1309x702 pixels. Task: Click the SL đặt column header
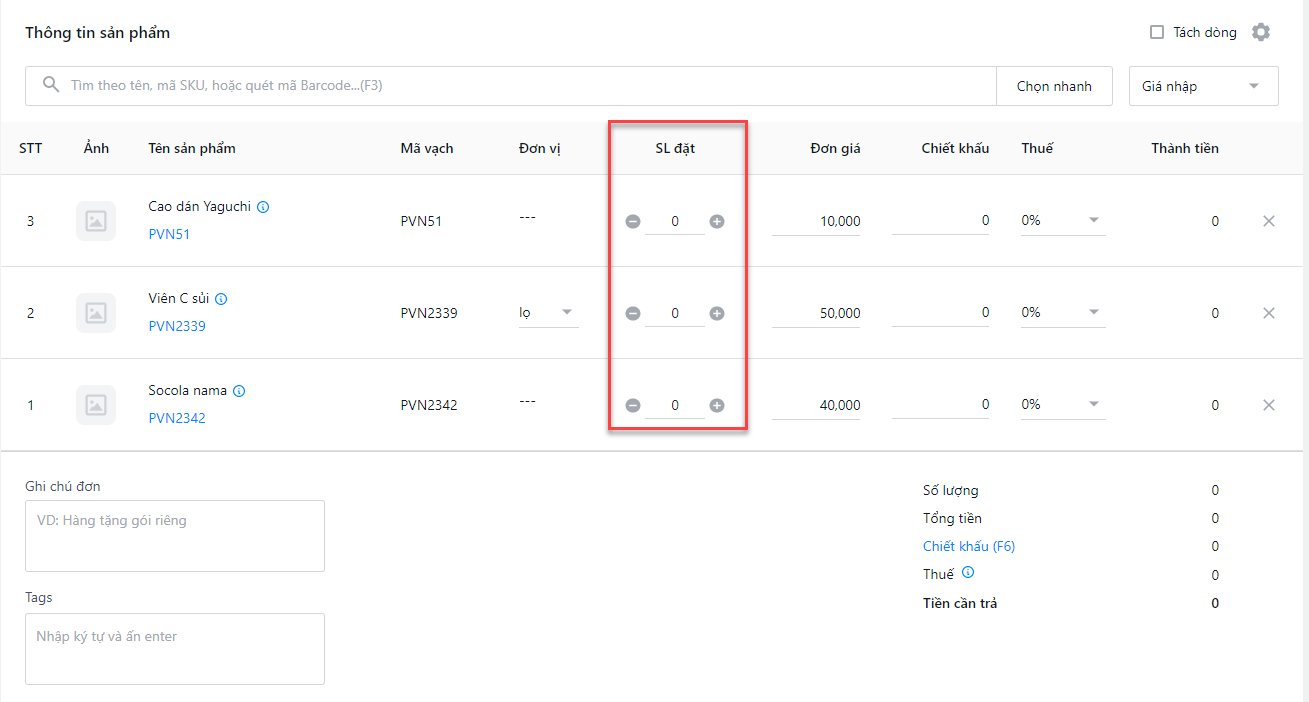tap(675, 148)
